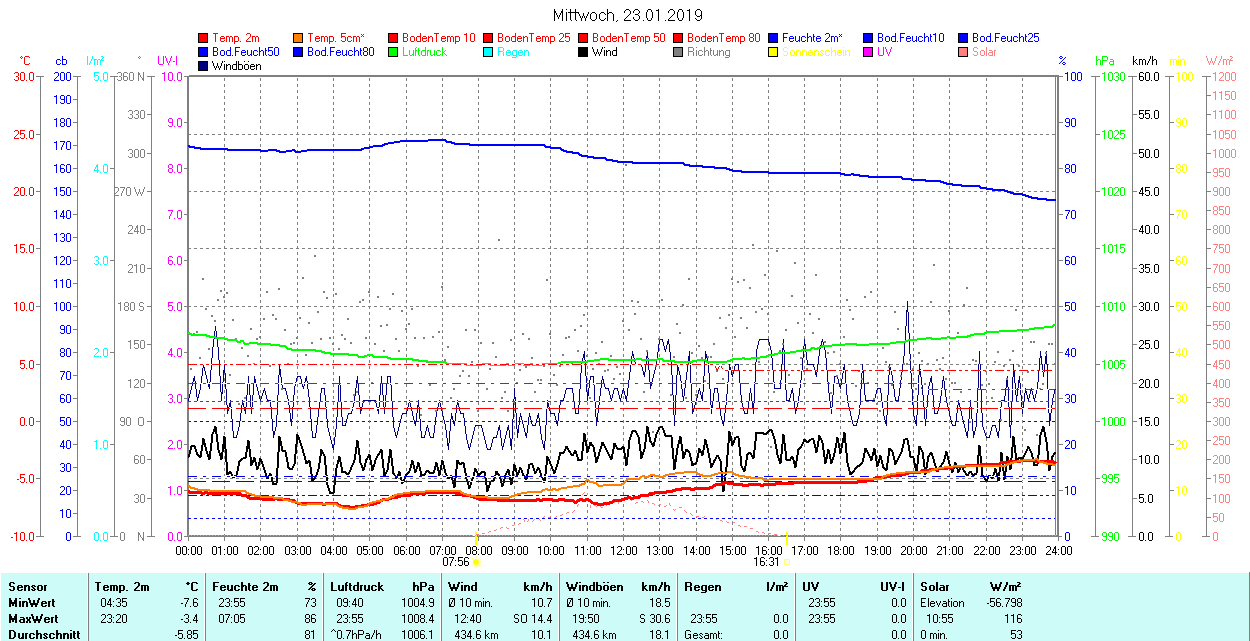Click the Luftdruck column header in table
This screenshot has width=1250, height=641.
[x=355, y=587]
